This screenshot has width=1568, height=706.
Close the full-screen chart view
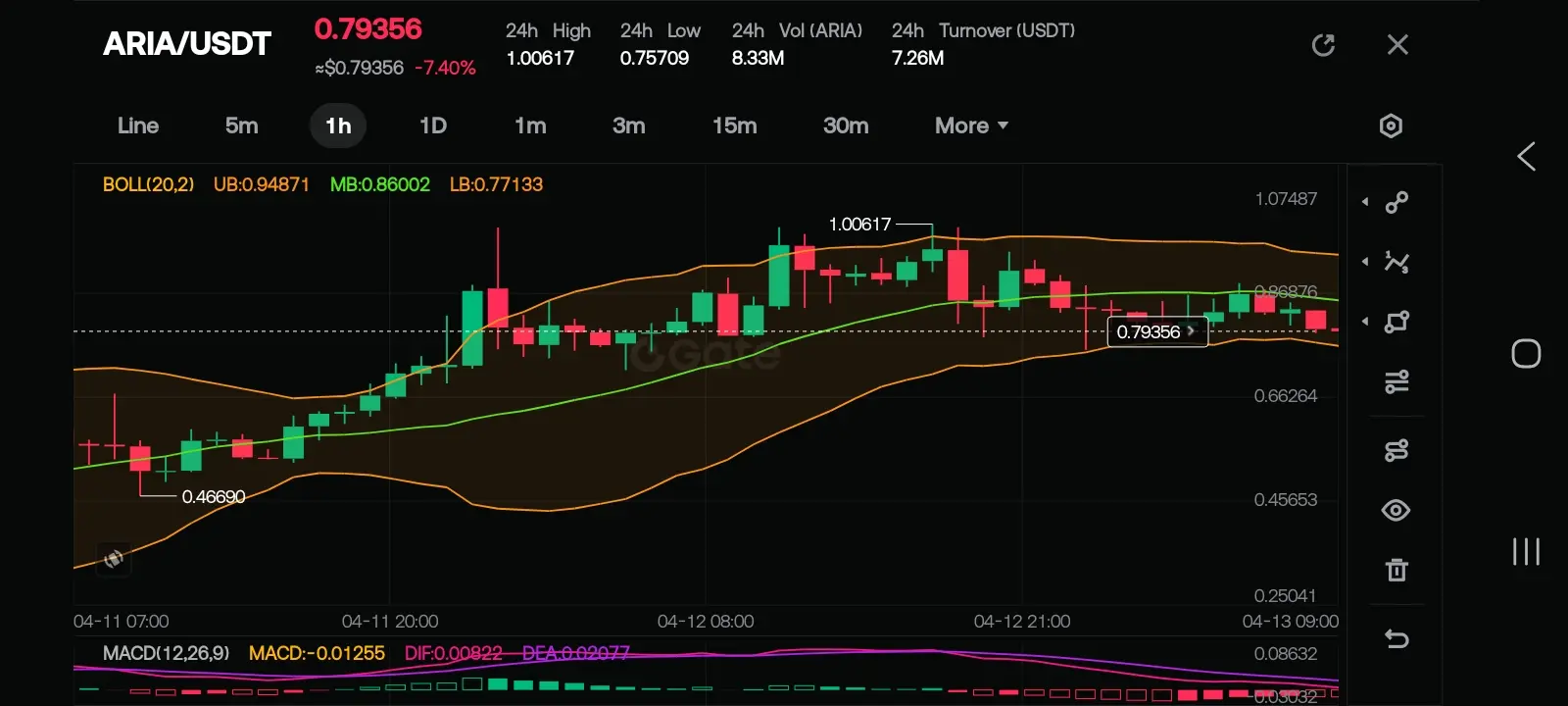point(1397,45)
